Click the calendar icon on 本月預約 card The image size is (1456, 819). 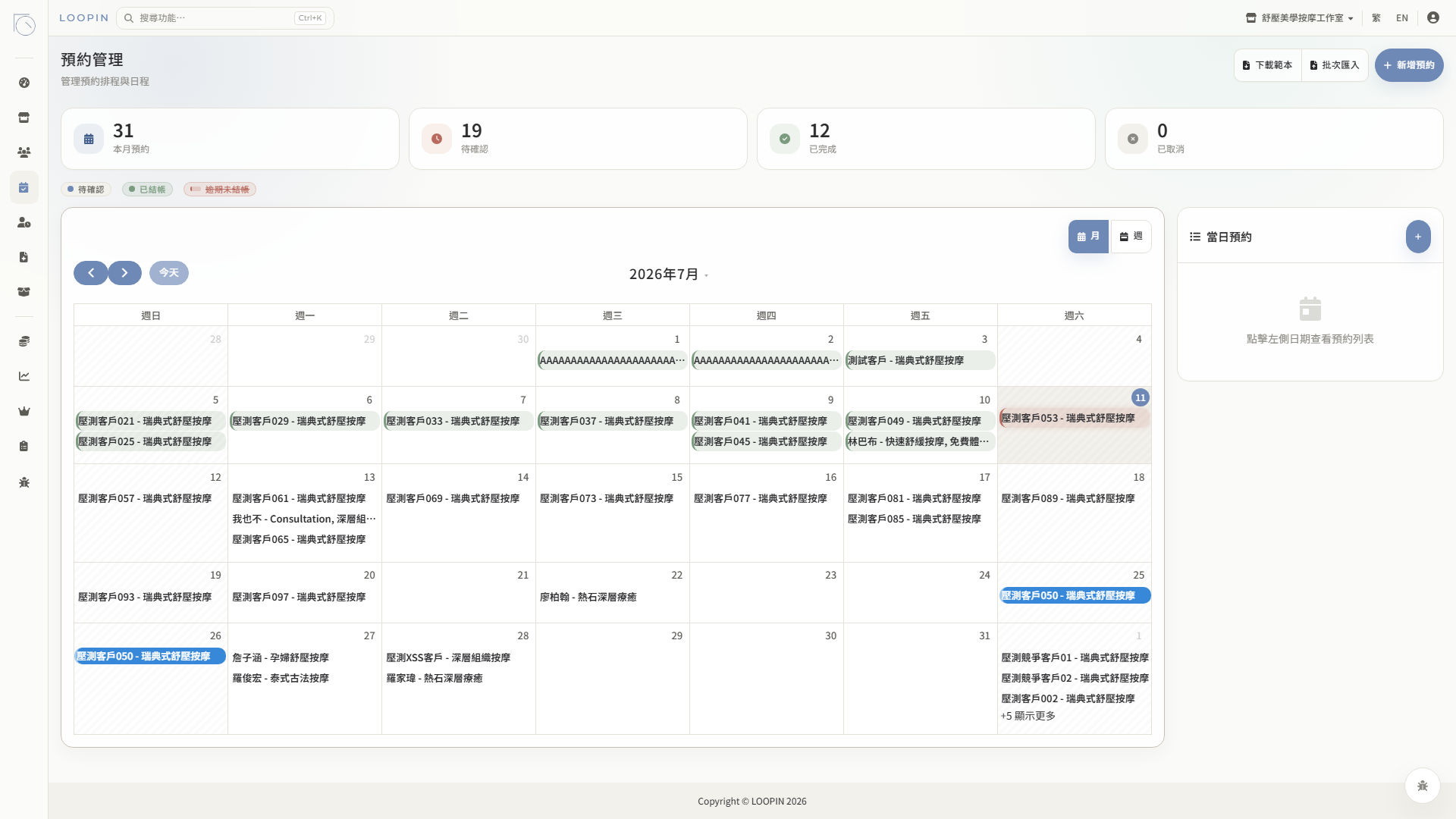(89, 139)
